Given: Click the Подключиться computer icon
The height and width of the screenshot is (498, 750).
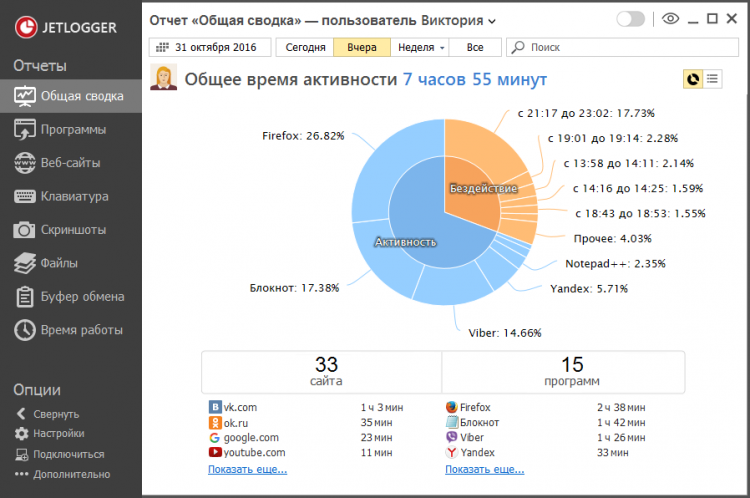Looking at the screenshot, I should click(22, 454).
